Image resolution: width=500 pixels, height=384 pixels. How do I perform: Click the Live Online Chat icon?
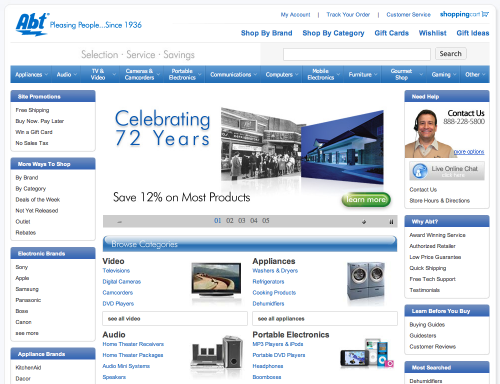[x=420, y=171]
